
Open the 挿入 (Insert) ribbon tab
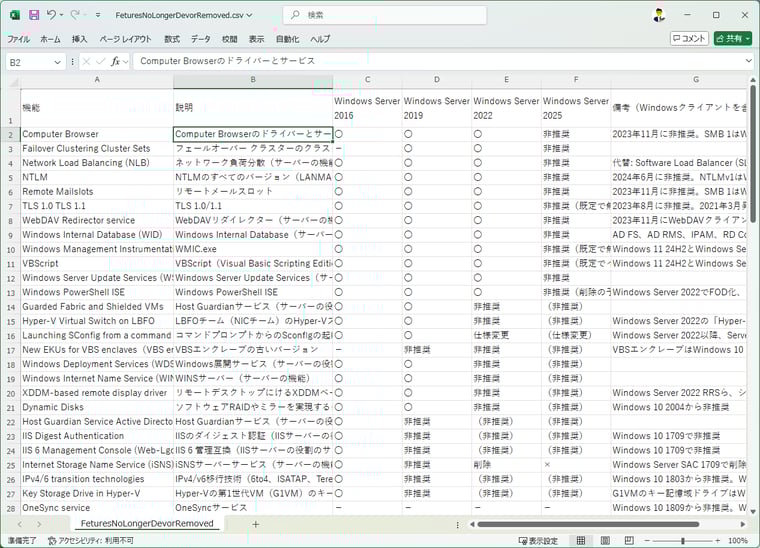(80, 39)
